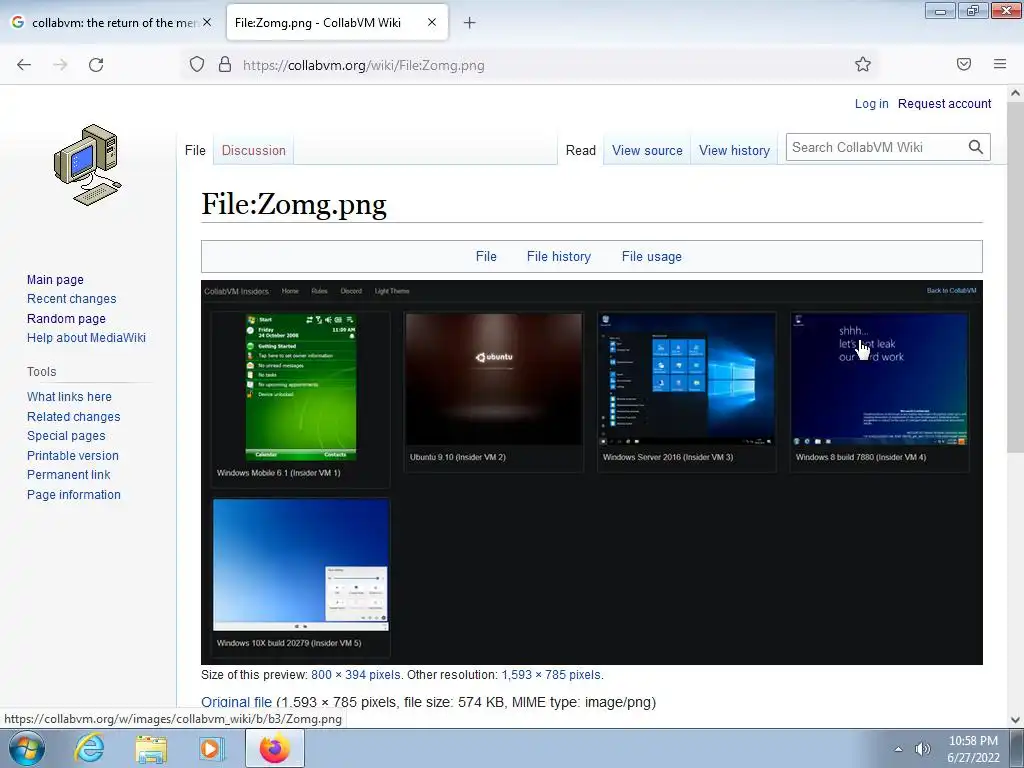Open Windows Media Player from taskbar
Screen dimensions: 1024x768
tap(212, 749)
